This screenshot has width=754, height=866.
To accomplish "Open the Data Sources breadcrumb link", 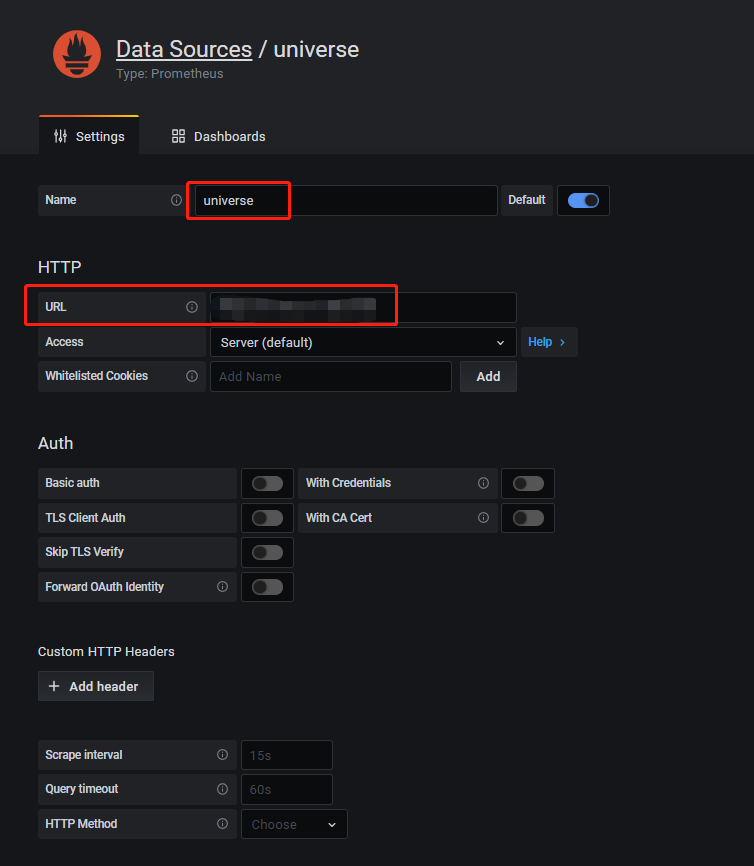I will [x=184, y=48].
